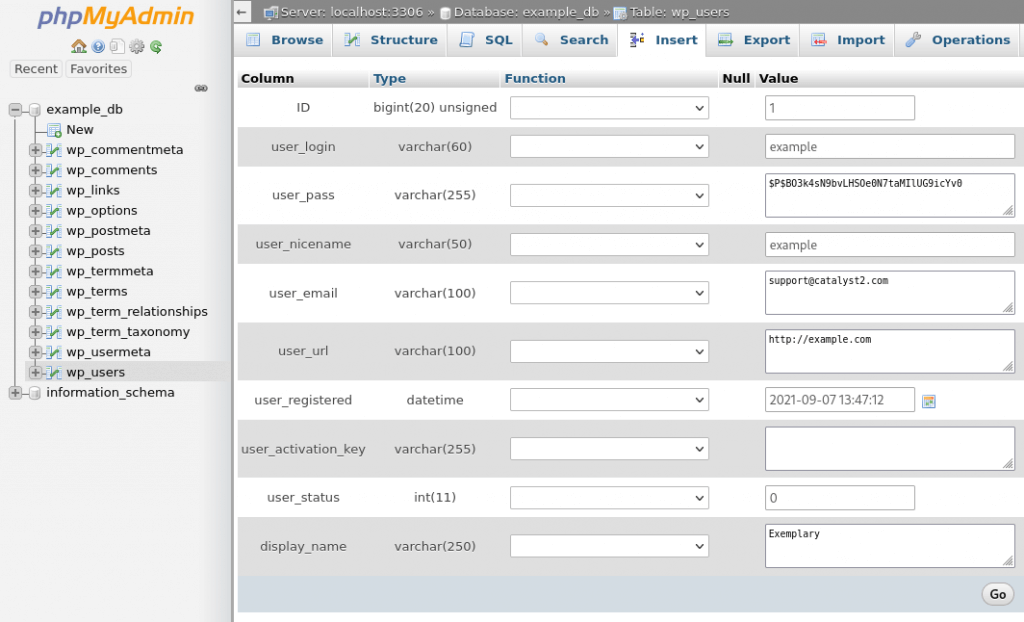Click the information_schema database icon
The image size is (1024, 622).
pyautogui.click(x=35, y=393)
